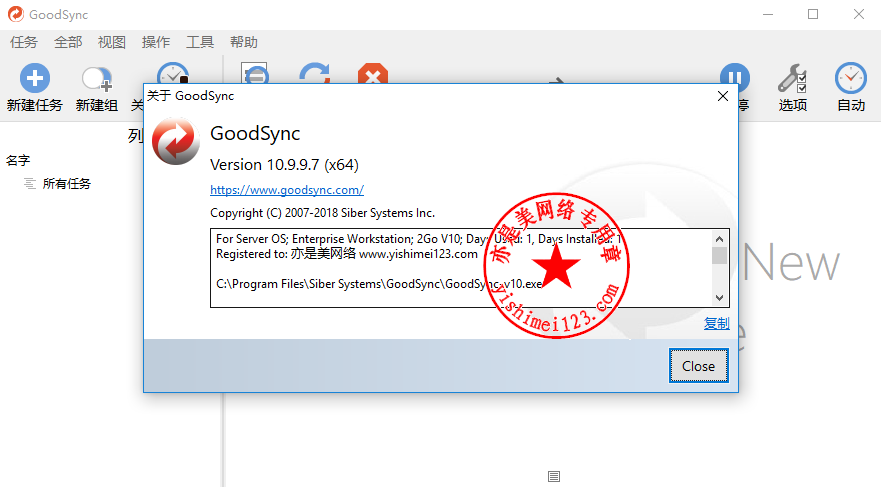Open the goodsync.com website link

(x=287, y=190)
